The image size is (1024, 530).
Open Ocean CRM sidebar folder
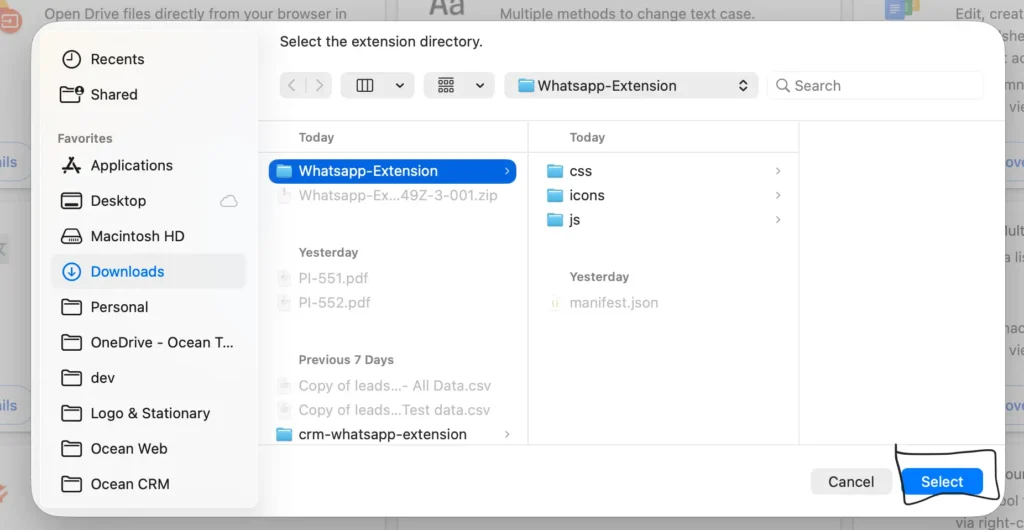pyautogui.click(x=149, y=484)
